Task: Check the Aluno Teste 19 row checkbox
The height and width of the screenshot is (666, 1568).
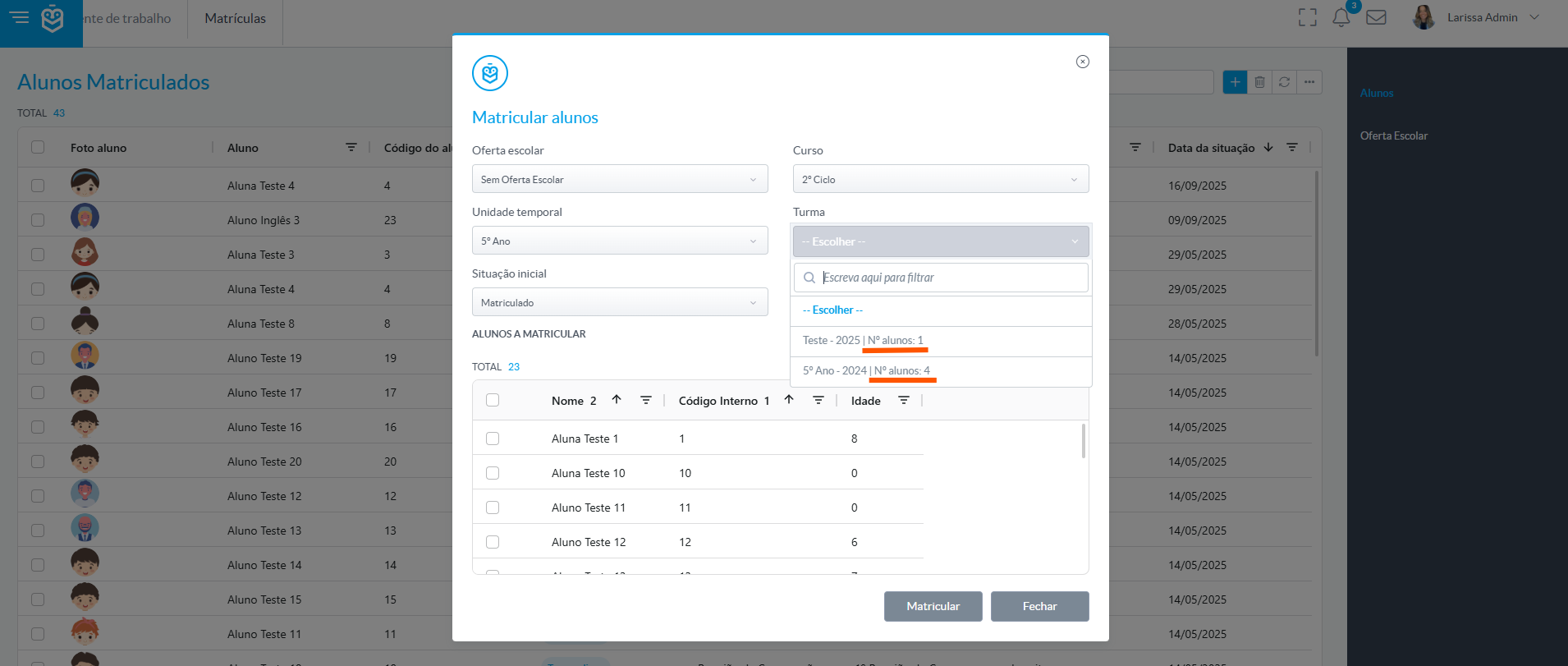Action: 38,358
